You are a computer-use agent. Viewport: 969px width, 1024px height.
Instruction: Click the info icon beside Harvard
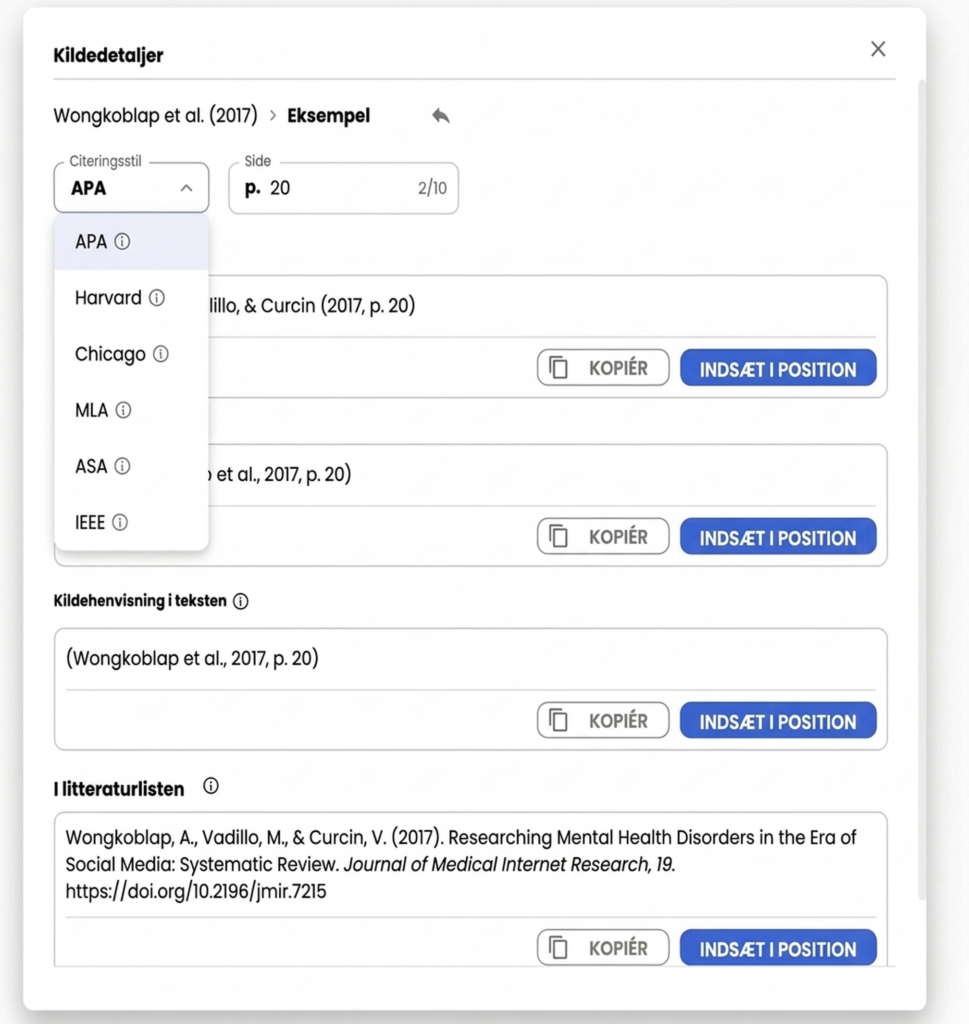(157, 298)
